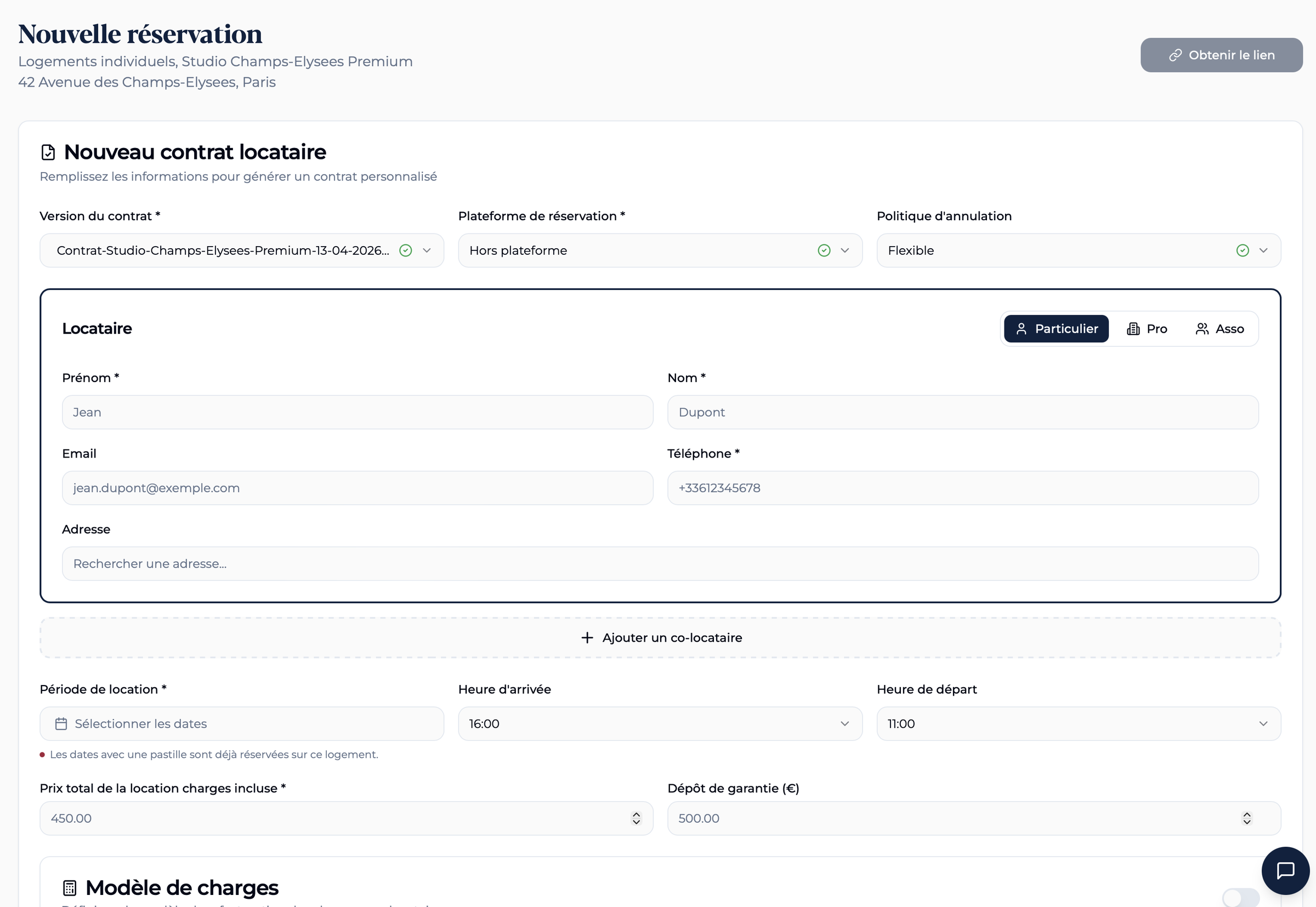Click the 'Les dates avec une pastille' note

point(214,755)
